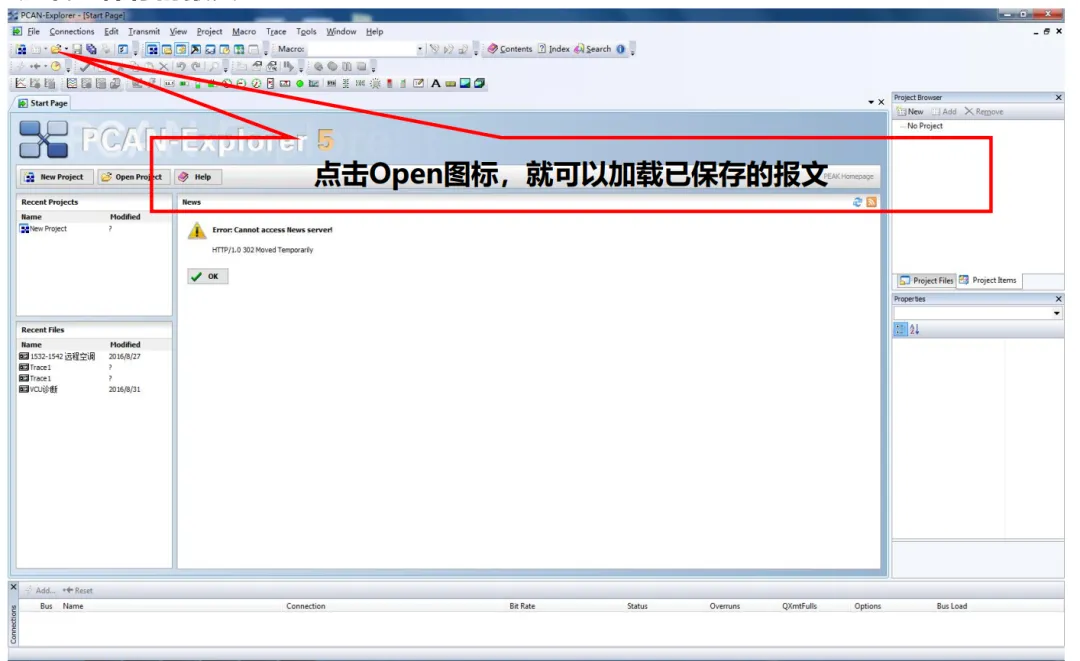Click the refresh News icon
Viewport: 1080px width, 661px height.
pos(858,202)
